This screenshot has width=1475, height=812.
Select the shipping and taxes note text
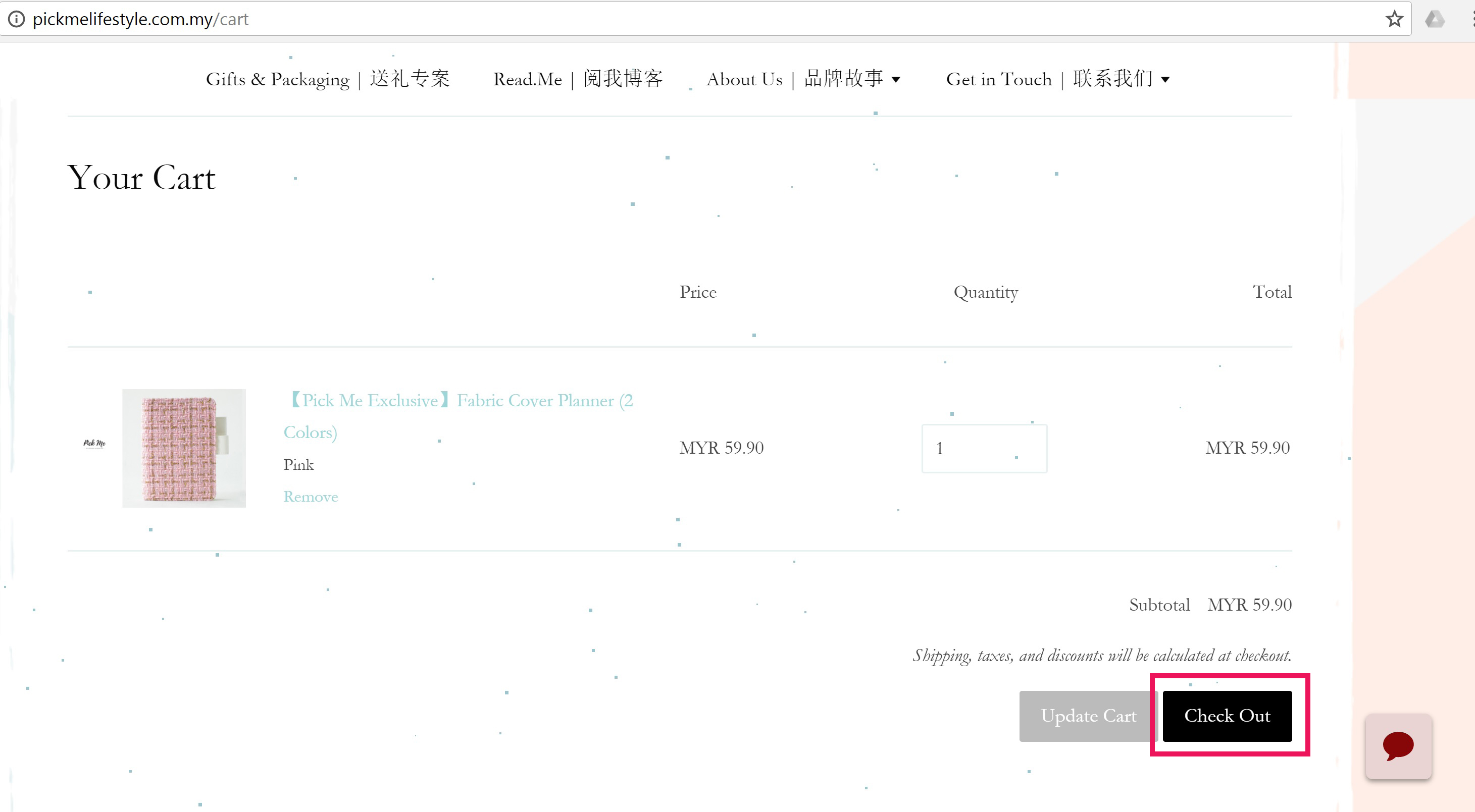1102,656
